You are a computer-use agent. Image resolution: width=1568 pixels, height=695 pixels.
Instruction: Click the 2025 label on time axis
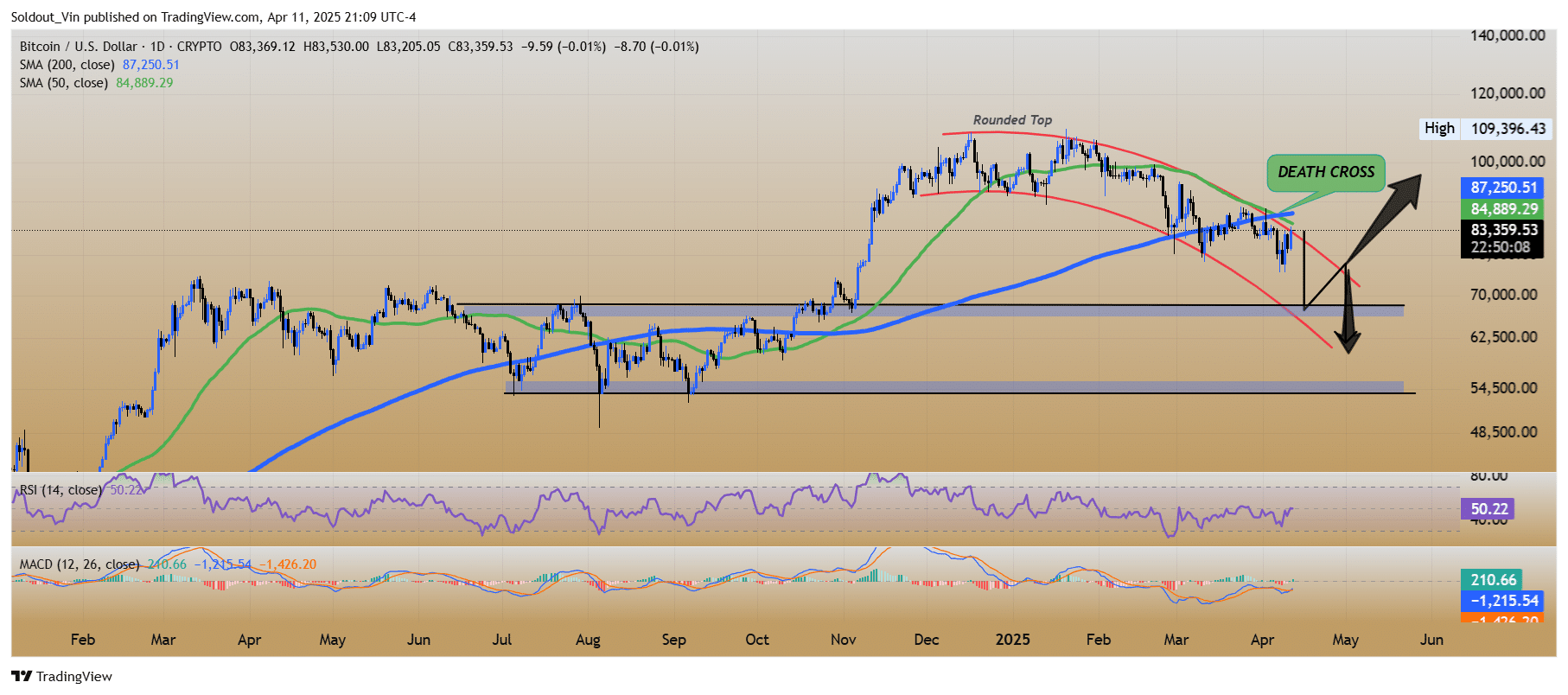point(1012,640)
